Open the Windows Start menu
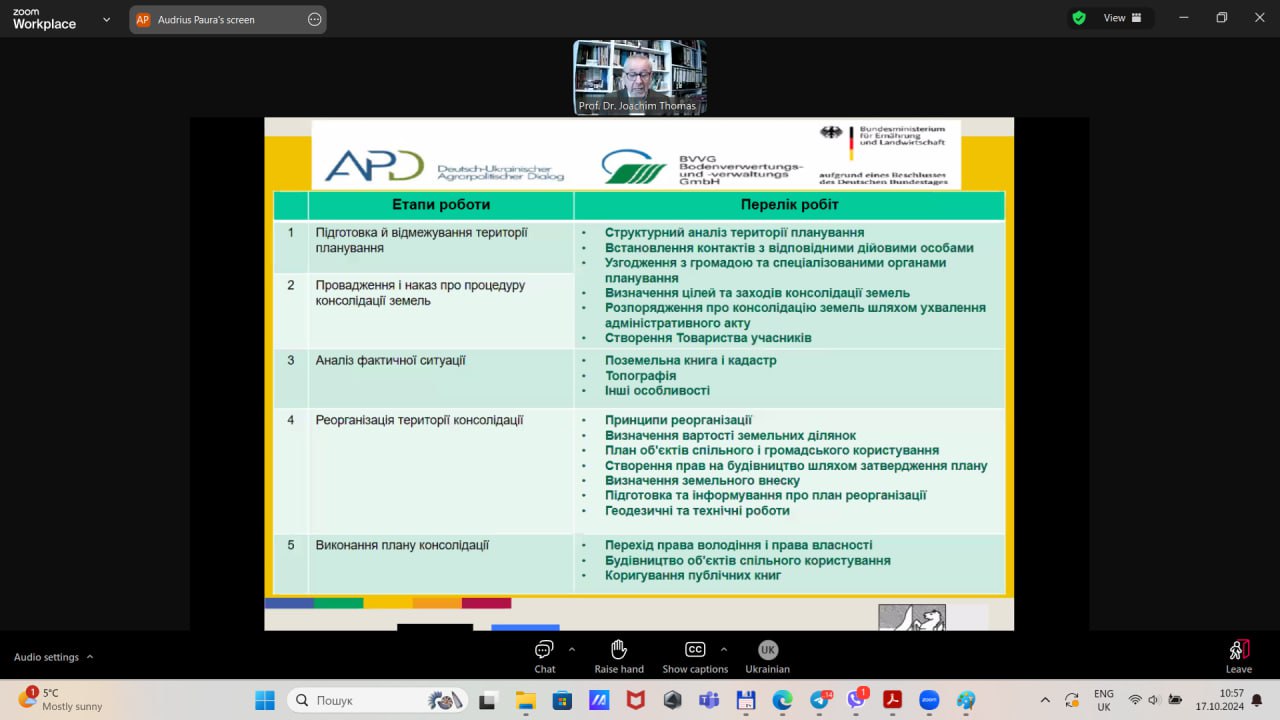The image size is (1280, 720). (x=265, y=700)
